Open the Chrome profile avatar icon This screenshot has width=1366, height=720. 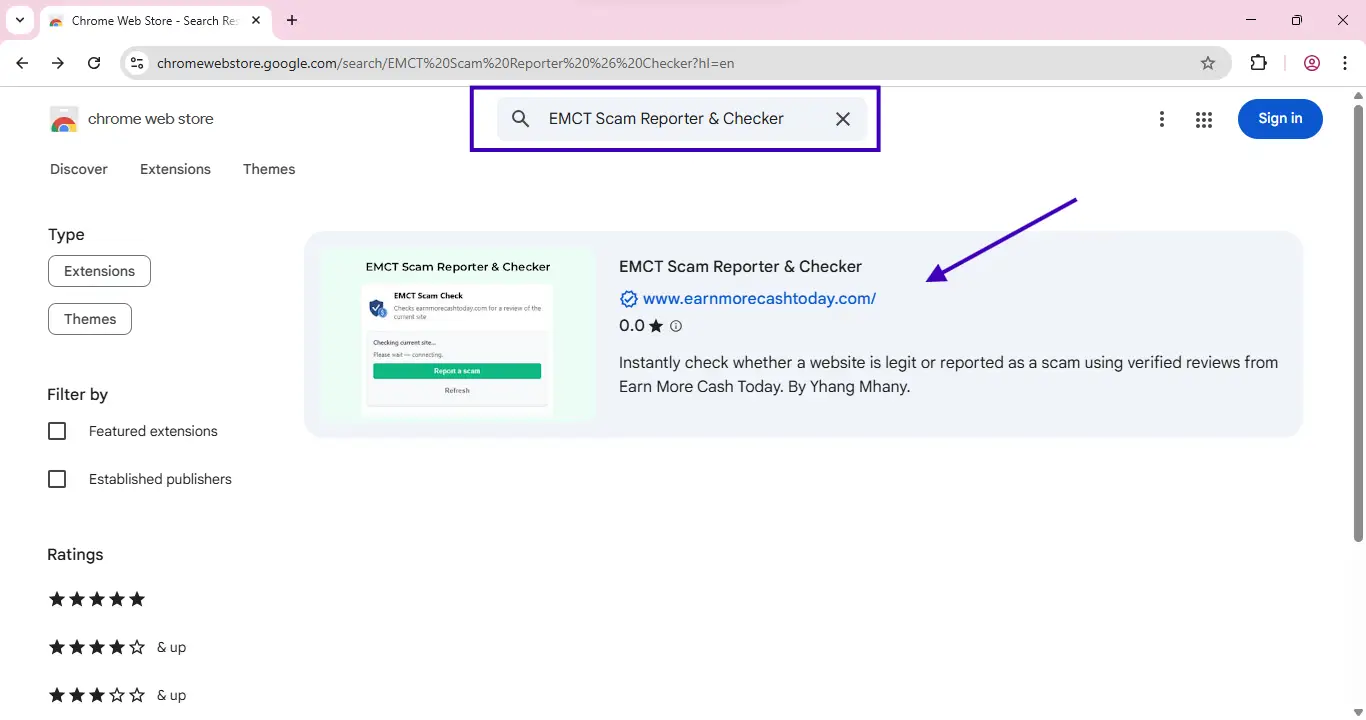(x=1311, y=63)
